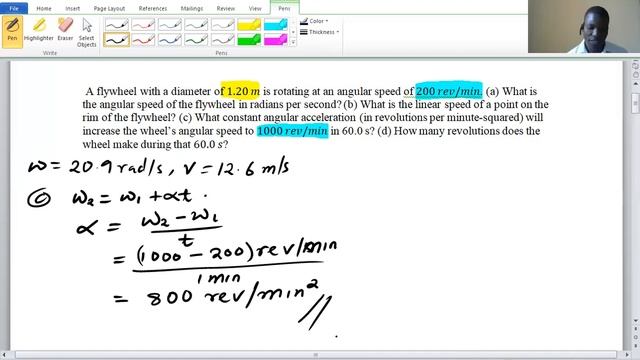Choose the Eraser tool

(x=65, y=30)
